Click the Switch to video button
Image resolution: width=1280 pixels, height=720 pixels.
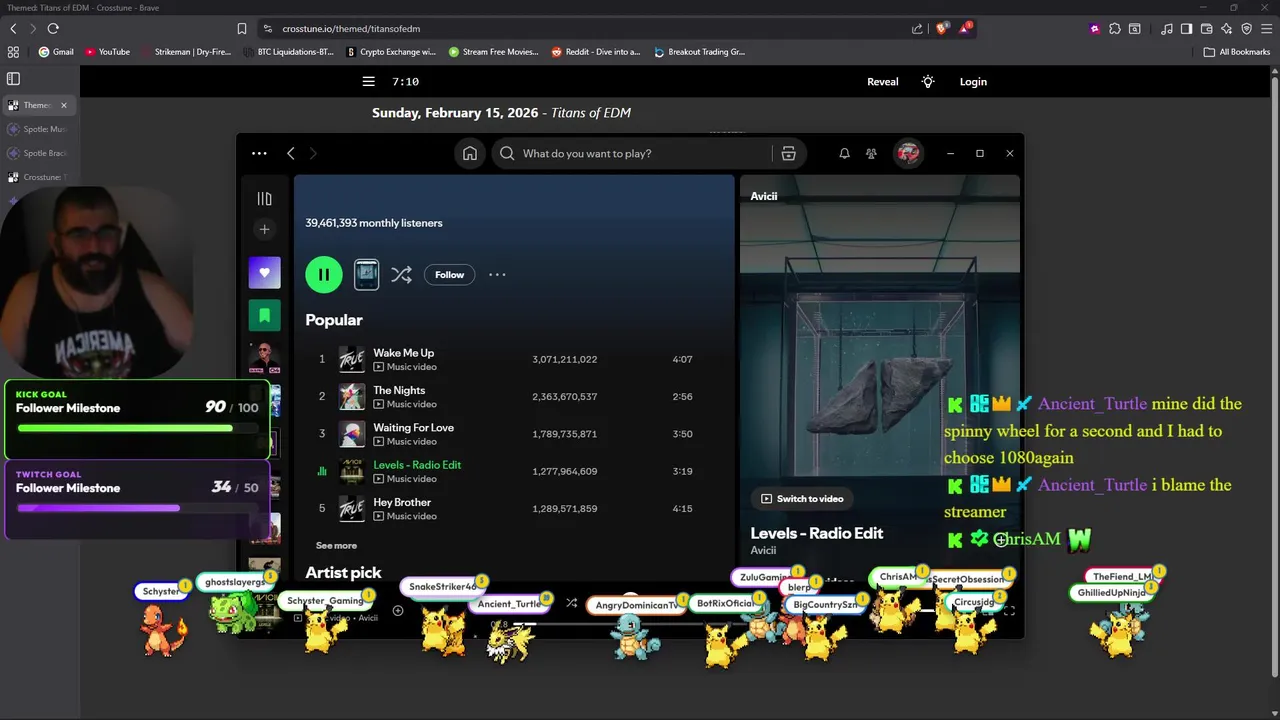point(802,498)
